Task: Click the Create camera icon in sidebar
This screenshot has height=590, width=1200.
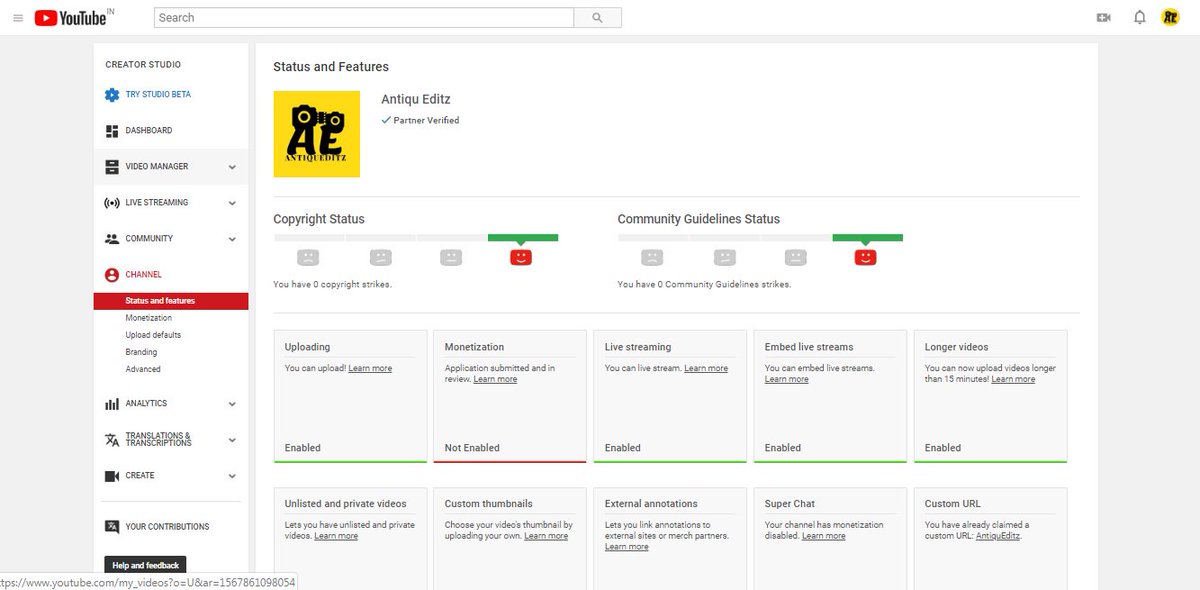Action: (112, 476)
